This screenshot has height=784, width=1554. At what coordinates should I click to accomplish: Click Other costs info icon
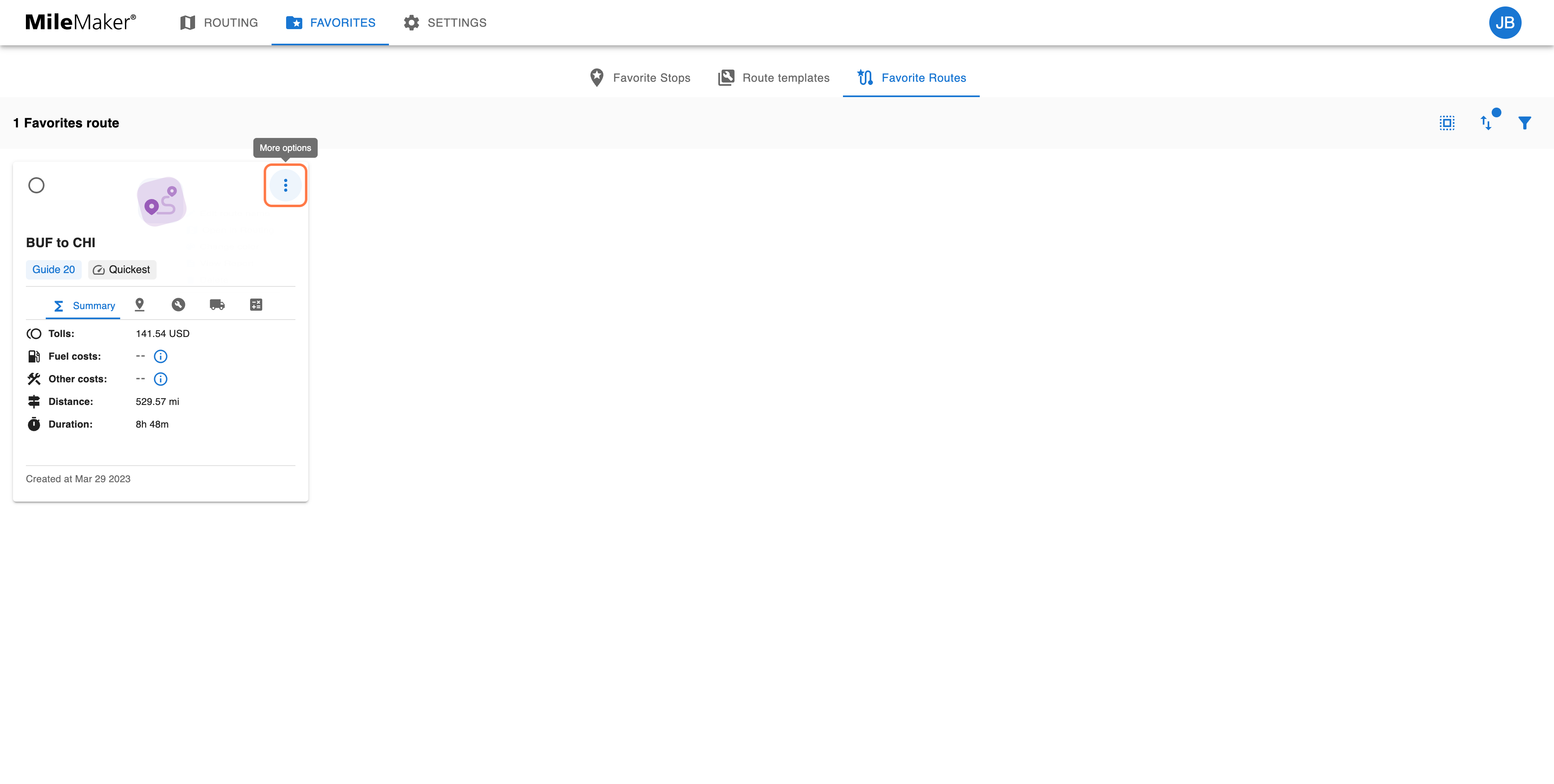coord(161,379)
